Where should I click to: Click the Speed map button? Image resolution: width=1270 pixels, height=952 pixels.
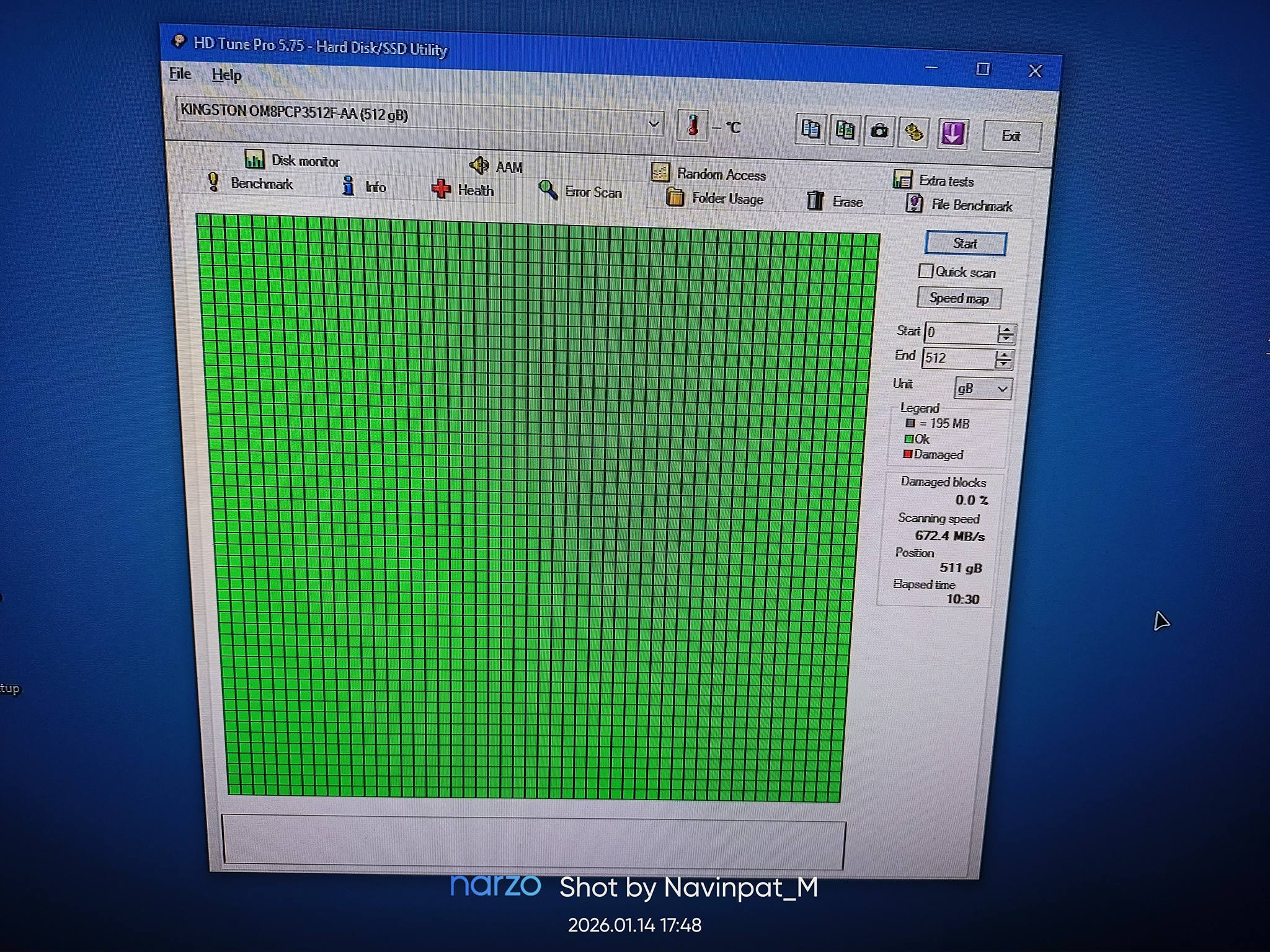coord(959,298)
